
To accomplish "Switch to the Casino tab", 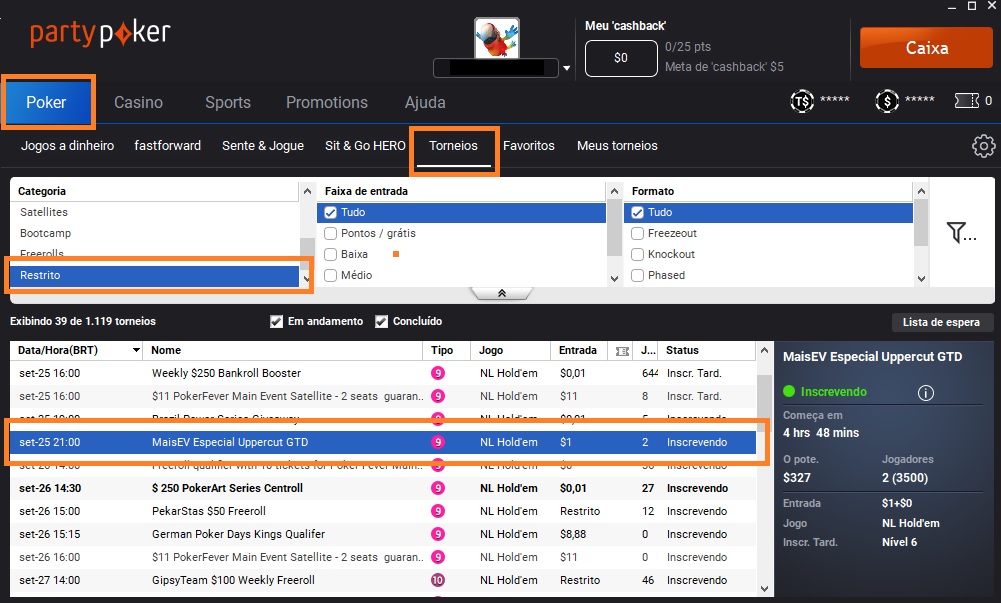I will click(x=139, y=102).
